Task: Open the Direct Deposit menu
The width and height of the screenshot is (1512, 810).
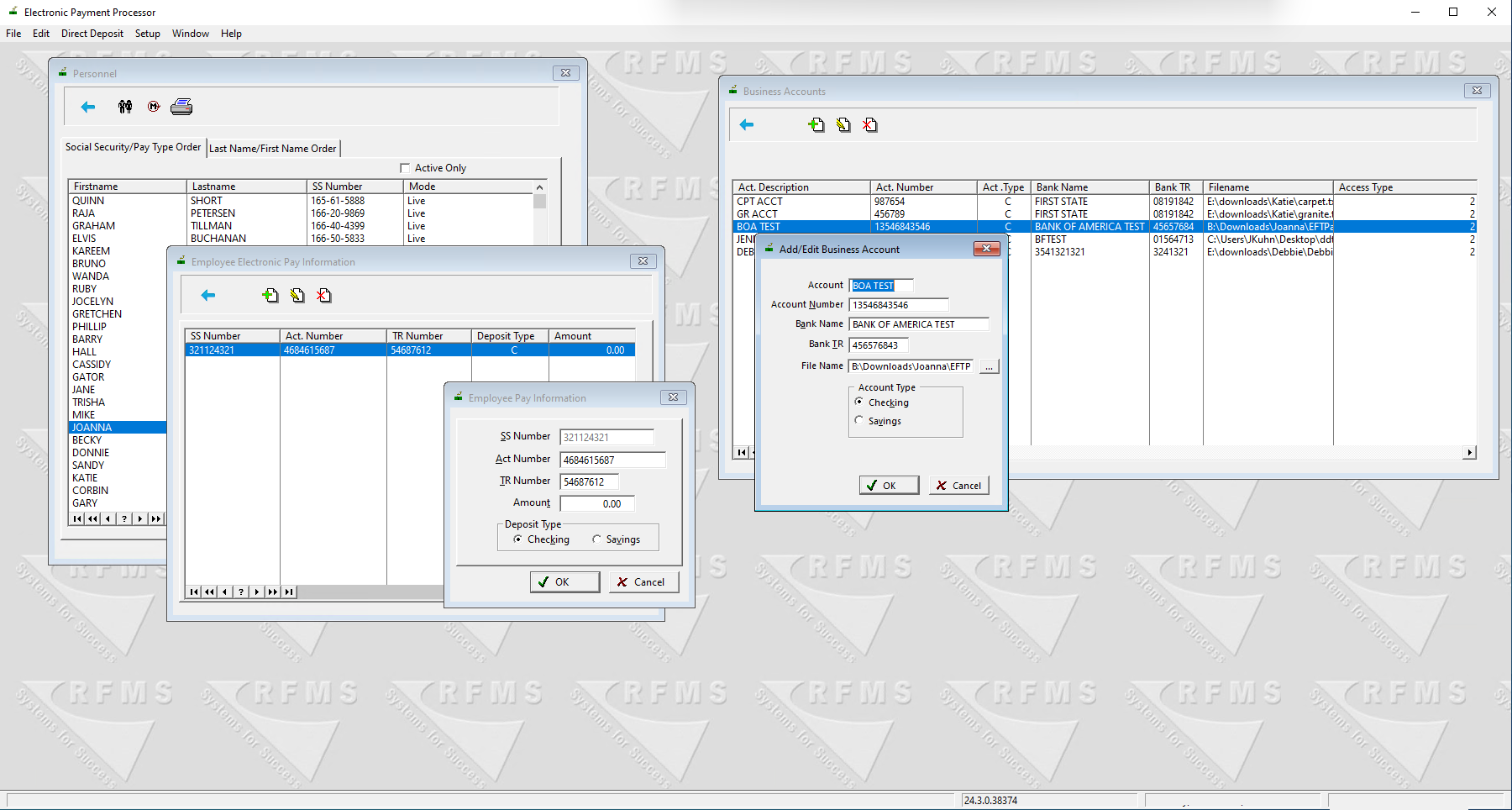Action: (x=92, y=34)
